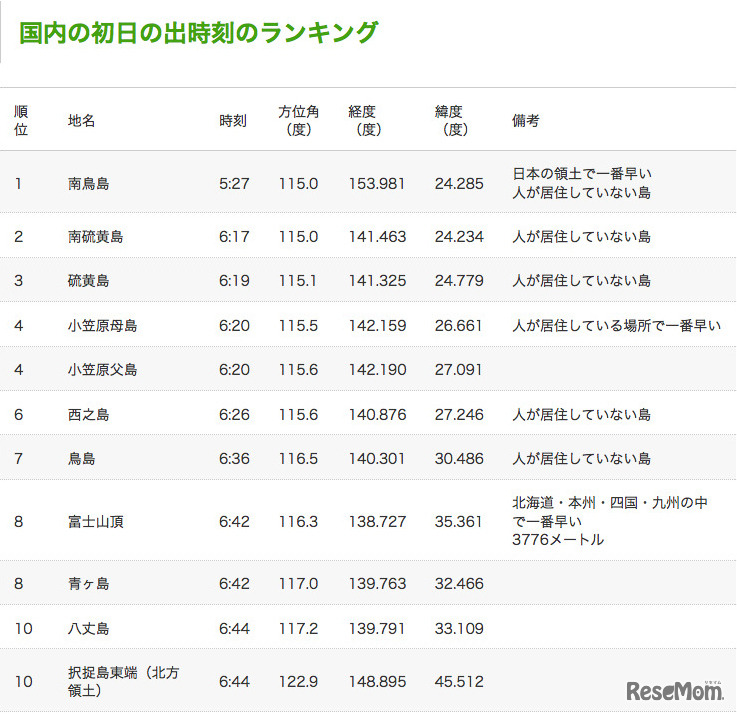Click latitude value 24.285
The width and height of the screenshot is (737, 714).
pyautogui.click(x=459, y=183)
